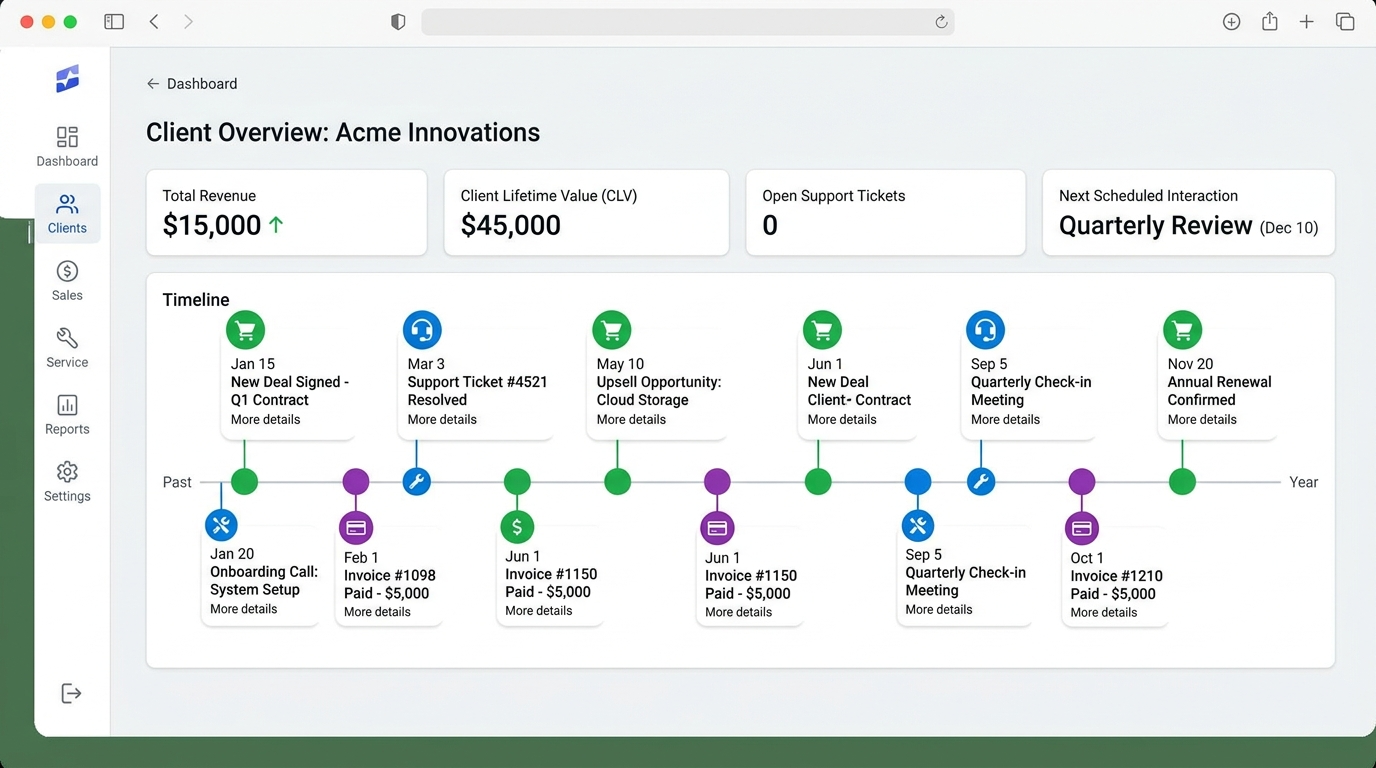Click 'Invoice #1210' text
Viewport: 1376px width, 768px height.
(x=1117, y=576)
